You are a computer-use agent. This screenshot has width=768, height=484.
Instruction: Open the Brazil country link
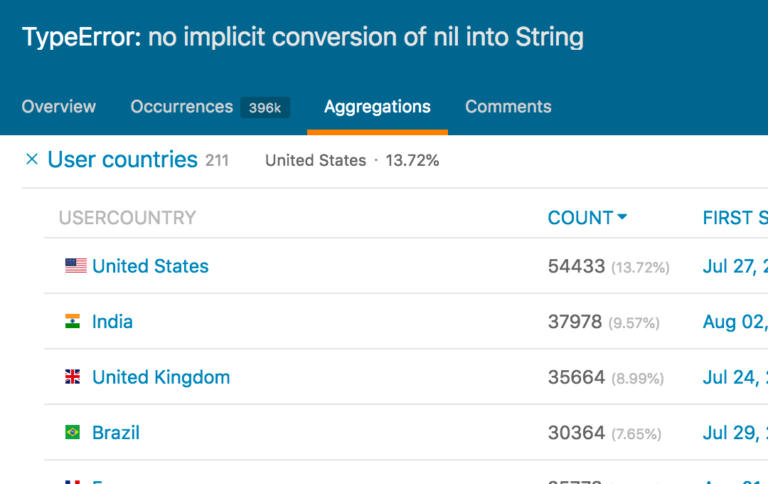pyautogui.click(x=116, y=433)
